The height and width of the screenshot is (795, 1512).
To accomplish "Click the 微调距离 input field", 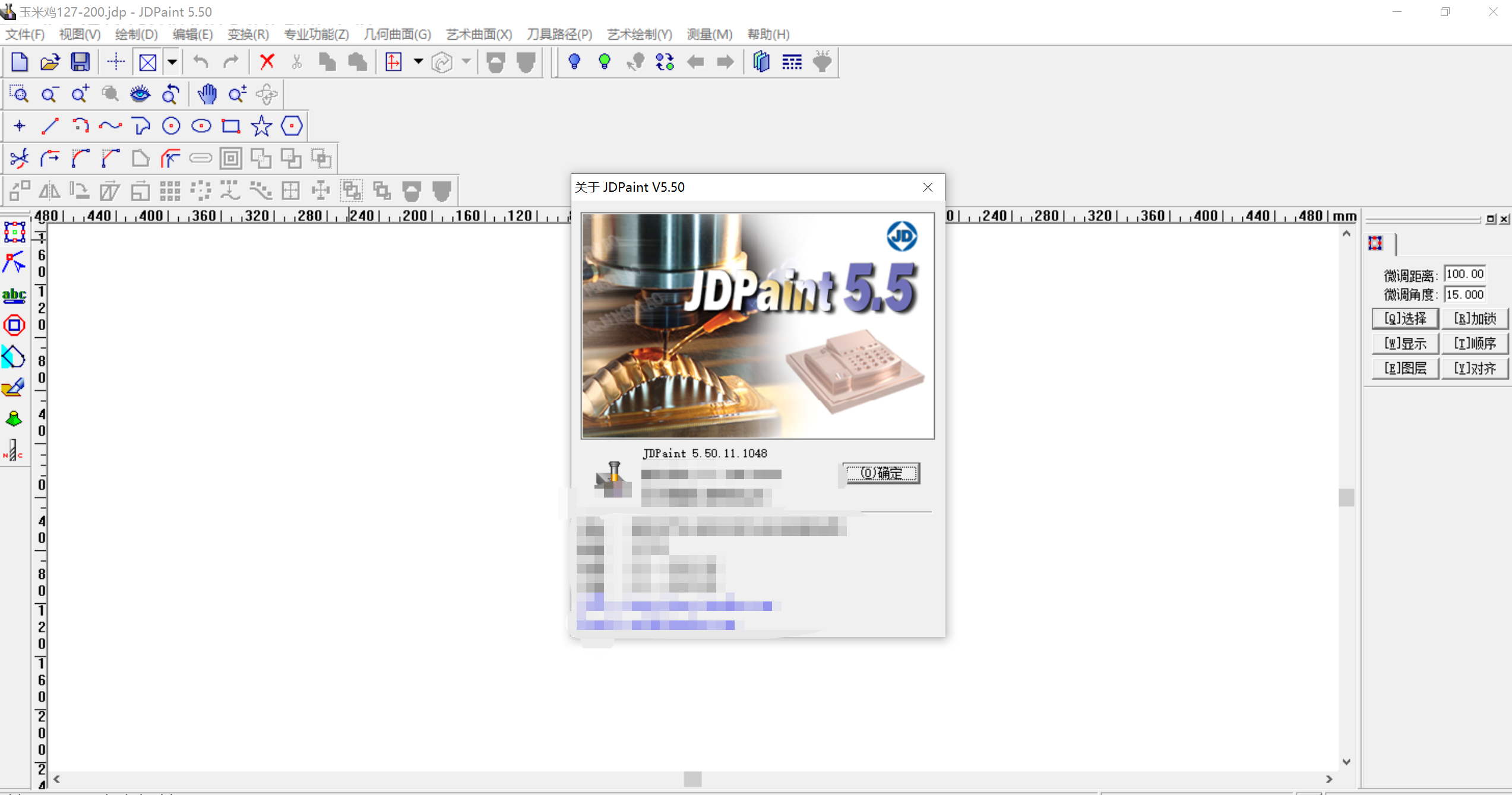I will point(1464,274).
